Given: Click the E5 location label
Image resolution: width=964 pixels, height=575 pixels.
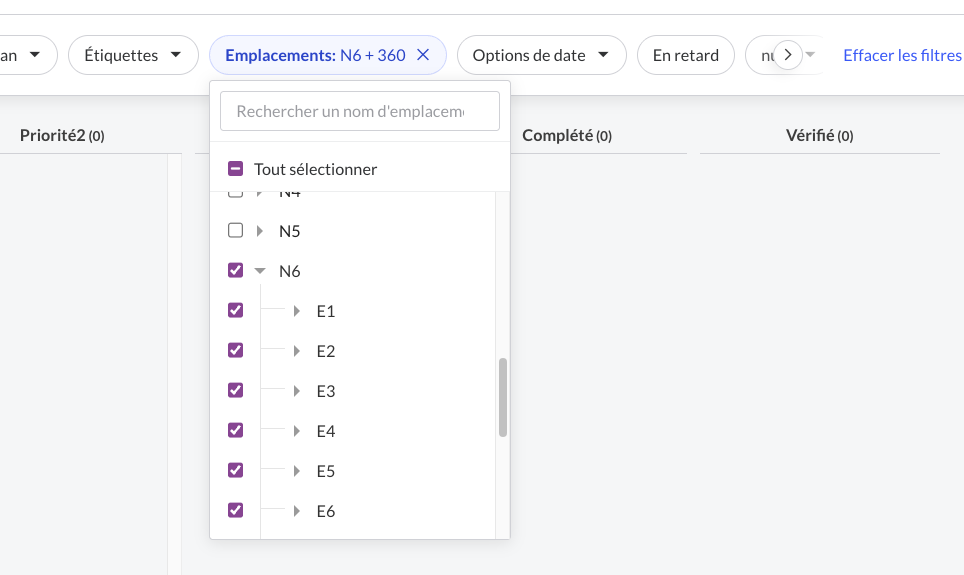Looking at the screenshot, I should pyautogui.click(x=326, y=471).
